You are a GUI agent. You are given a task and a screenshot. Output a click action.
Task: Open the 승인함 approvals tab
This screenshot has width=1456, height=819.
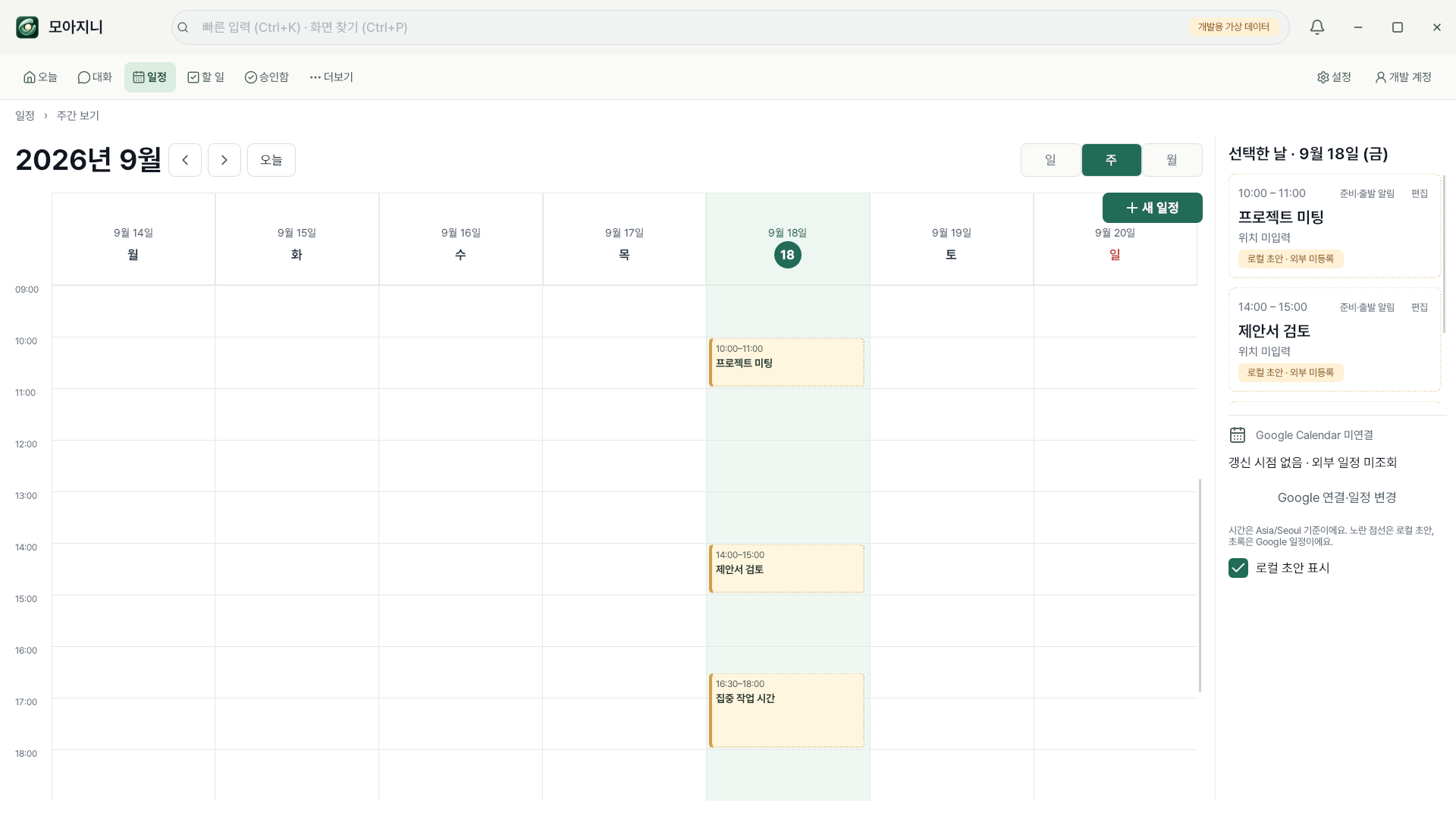click(267, 77)
